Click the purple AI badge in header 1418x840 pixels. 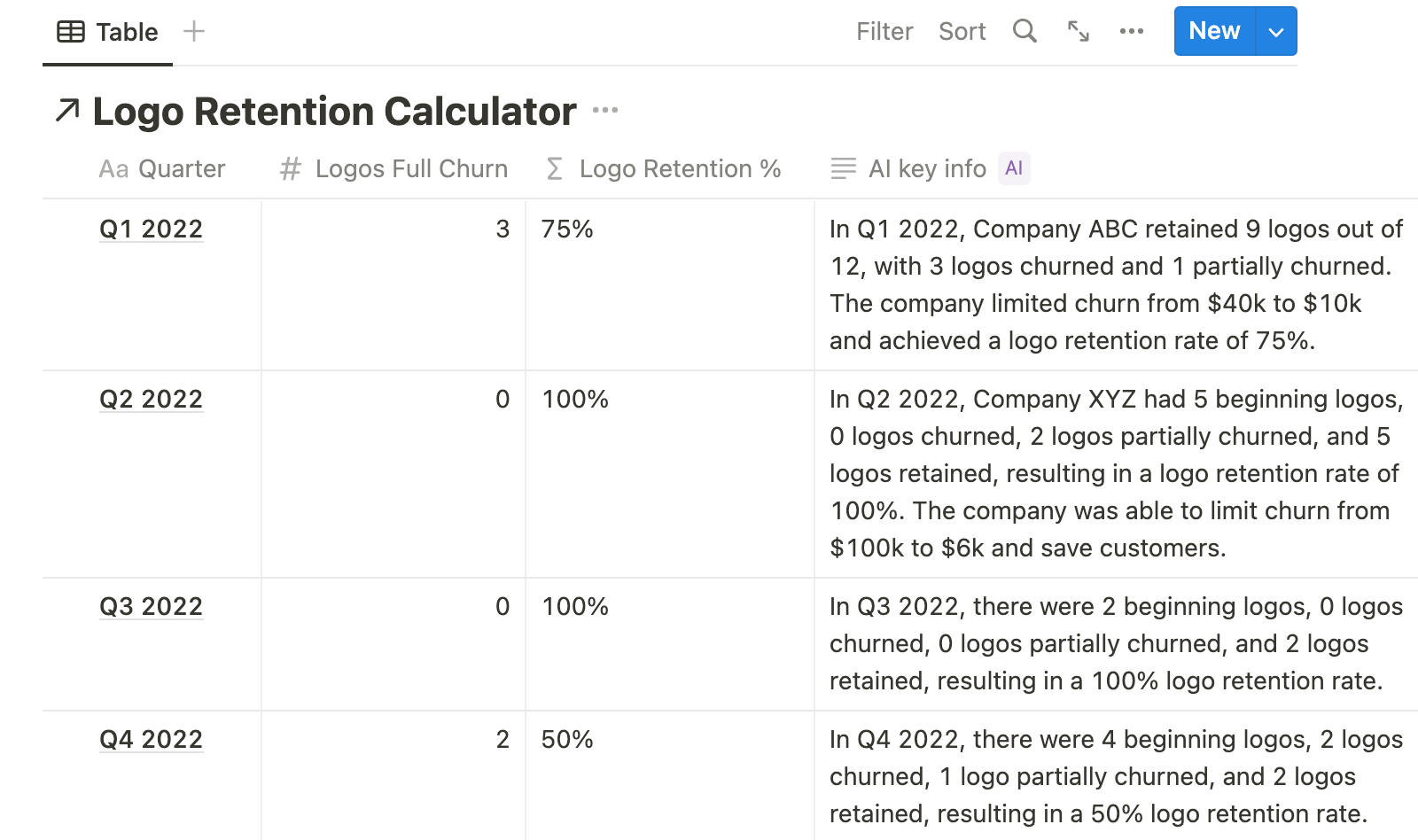click(x=1014, y=168)
